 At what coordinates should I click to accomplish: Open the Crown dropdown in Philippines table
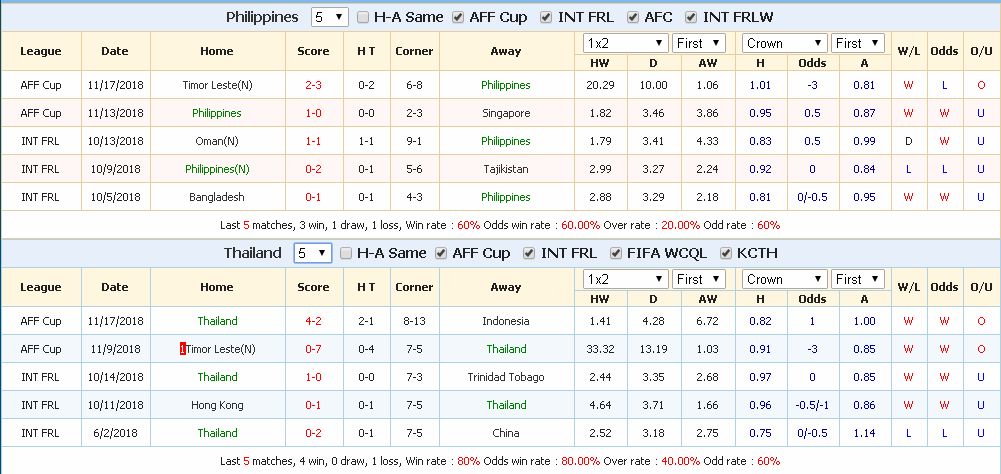click(784, 43)
